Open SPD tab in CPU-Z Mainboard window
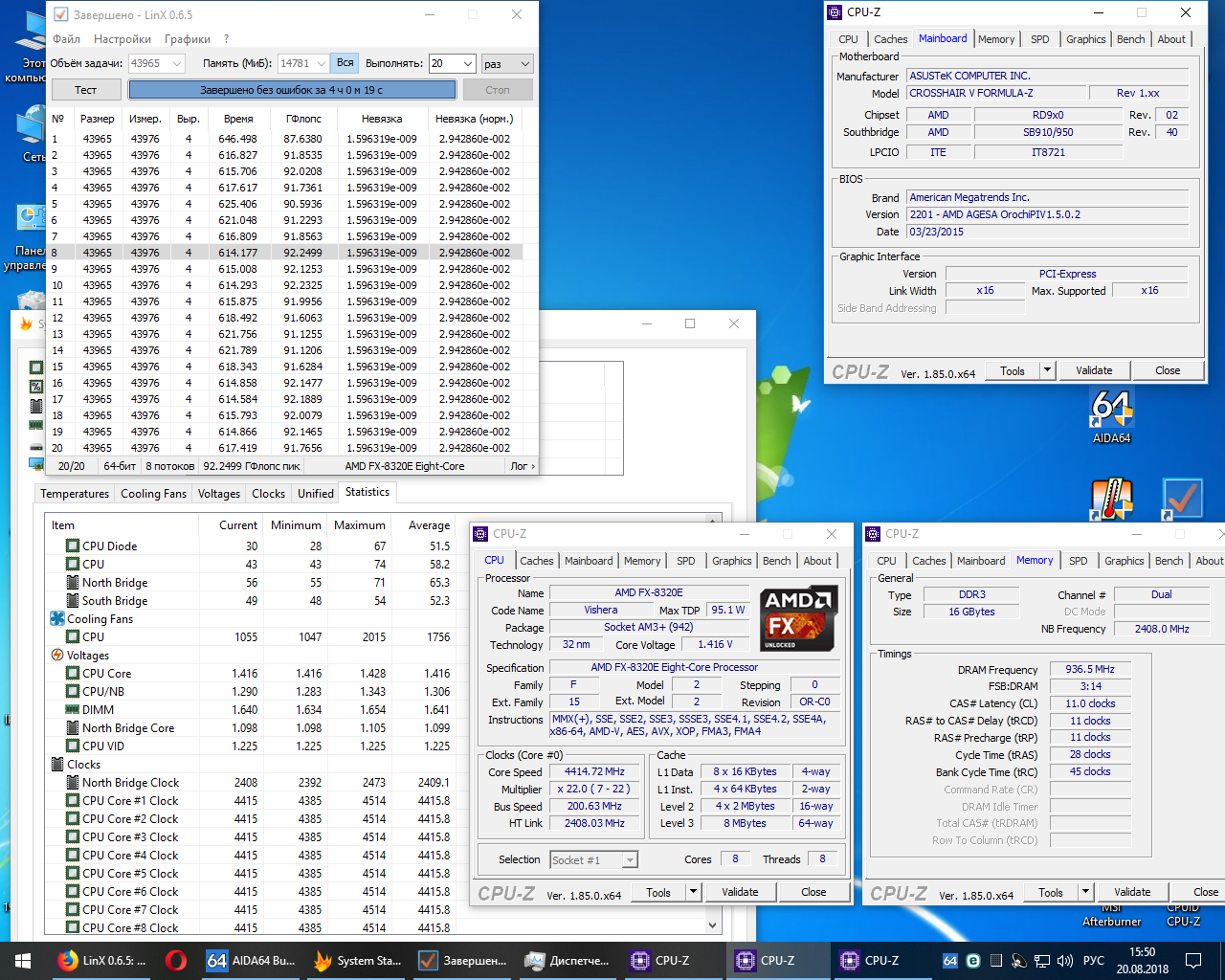 [x=1040, y=39]
